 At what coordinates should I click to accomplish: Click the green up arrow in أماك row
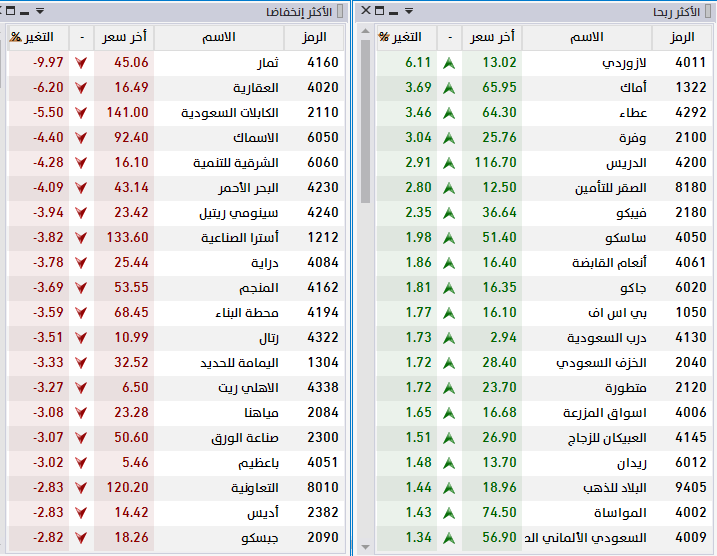(x=449, y=88)
